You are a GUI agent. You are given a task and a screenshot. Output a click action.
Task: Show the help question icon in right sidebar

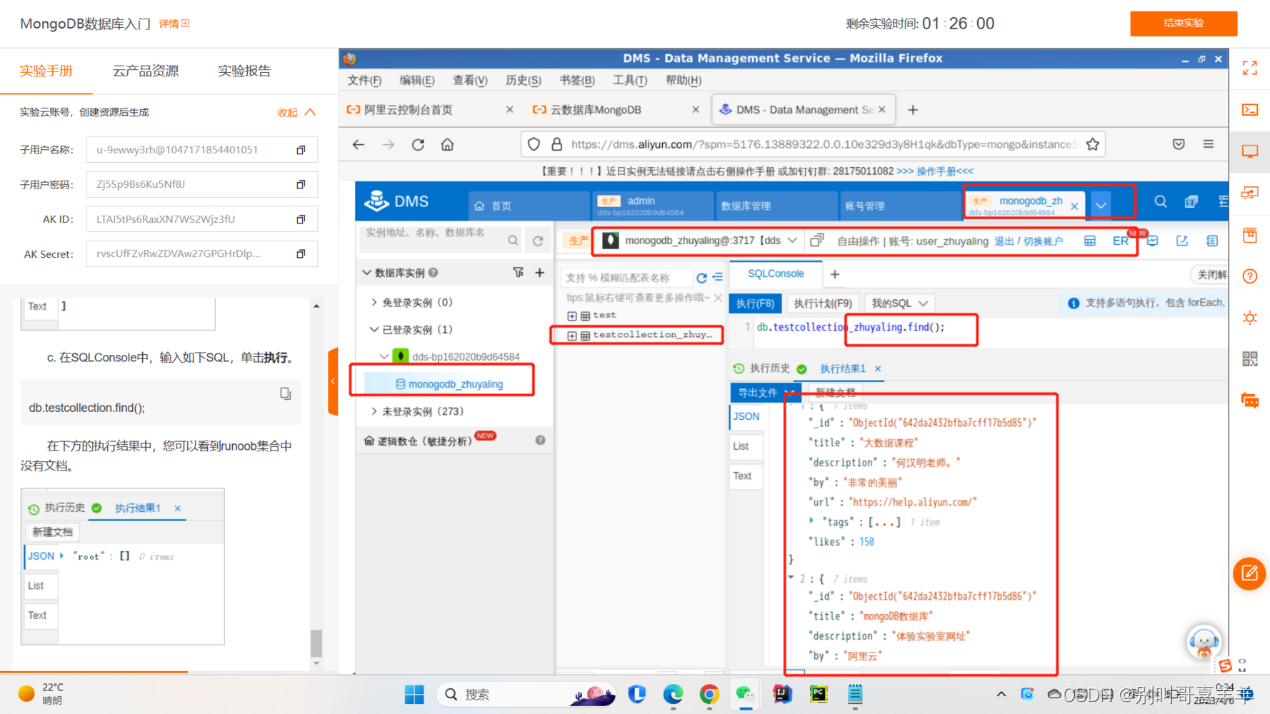click(1249, 276)
